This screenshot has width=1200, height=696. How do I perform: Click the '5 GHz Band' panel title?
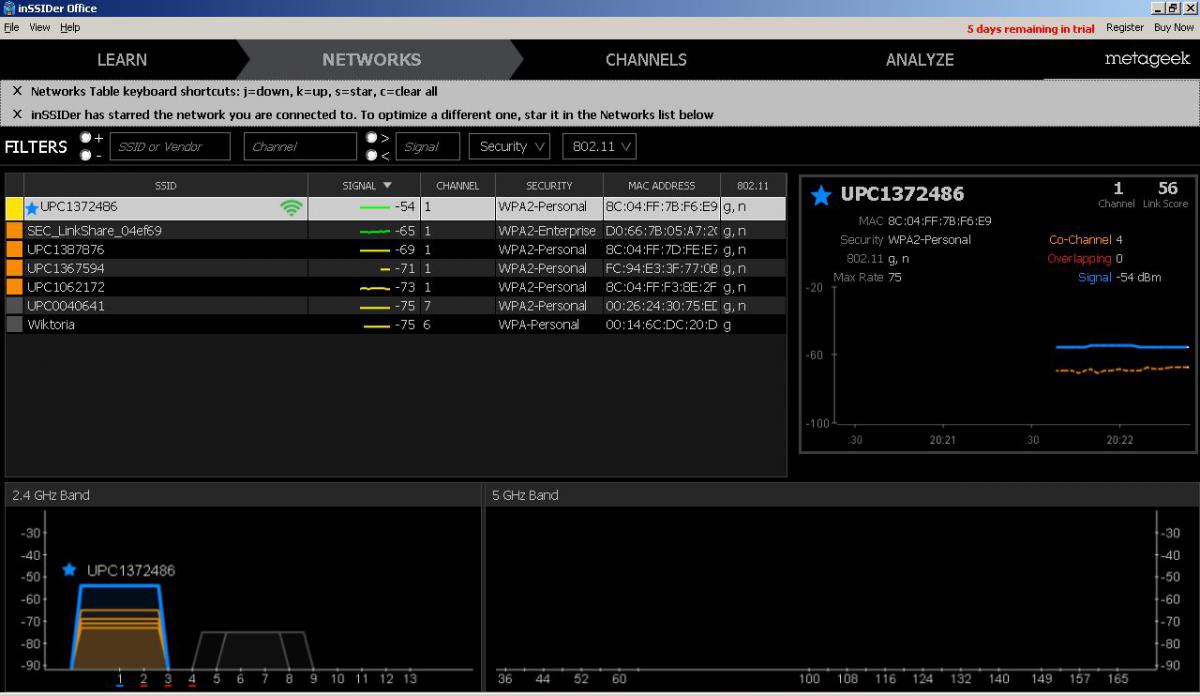pyautogui.click(x=525, y=495)
